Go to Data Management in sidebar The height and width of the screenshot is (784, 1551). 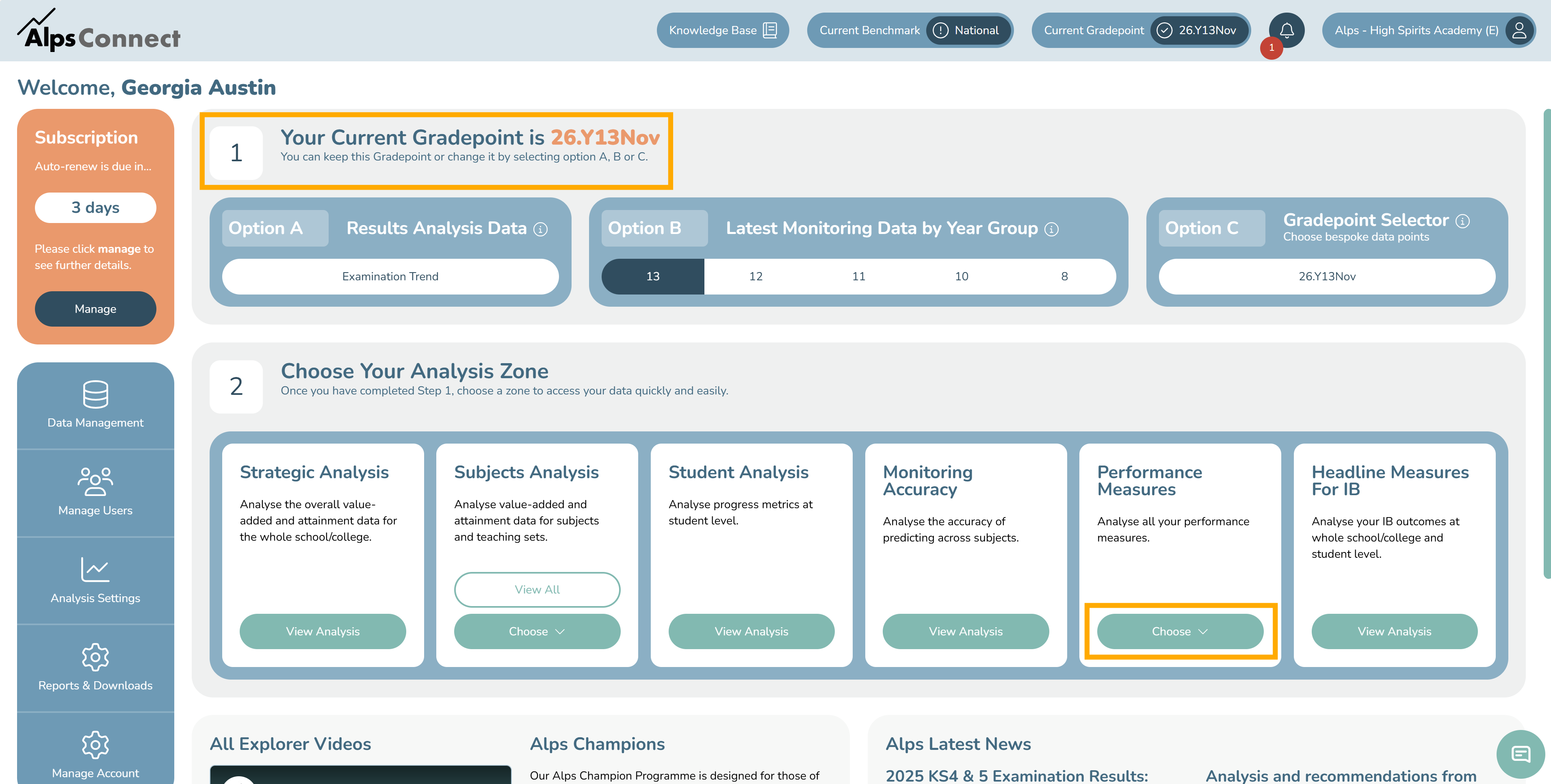tap(95, 405)
